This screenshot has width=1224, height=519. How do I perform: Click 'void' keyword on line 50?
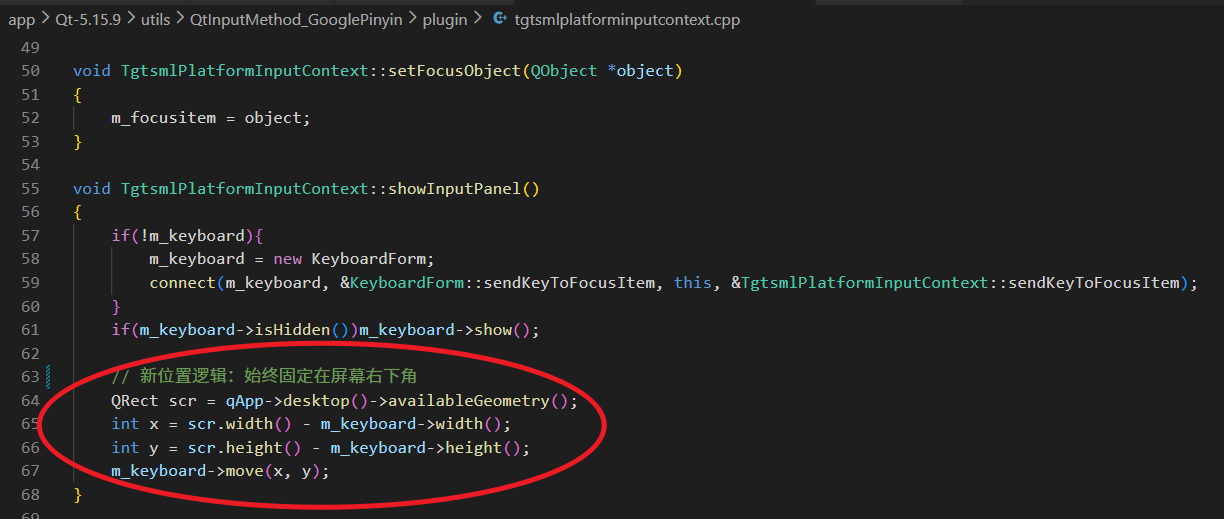pyautogui.click(x=92, y=71)
